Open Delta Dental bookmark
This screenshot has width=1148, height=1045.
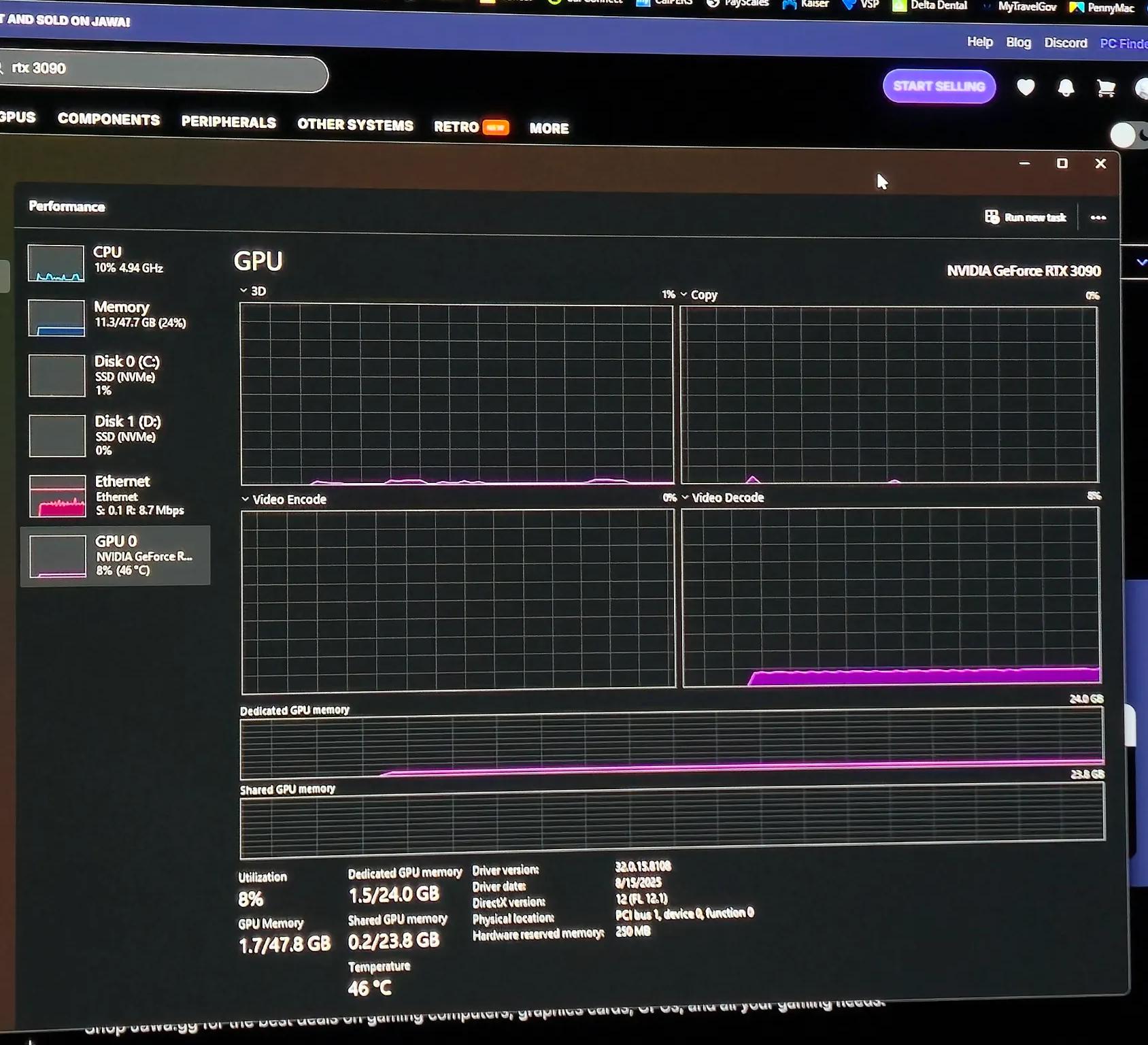click(930, 5)
